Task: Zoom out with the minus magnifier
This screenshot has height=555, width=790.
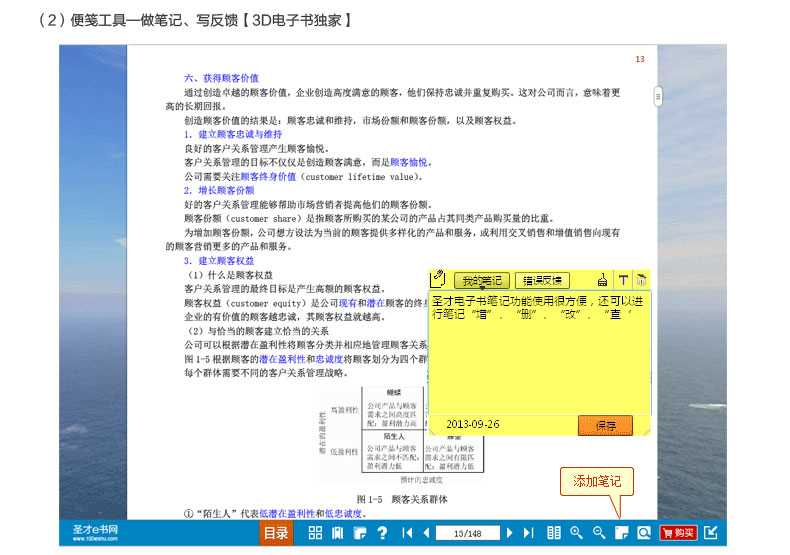Action: 598,533
